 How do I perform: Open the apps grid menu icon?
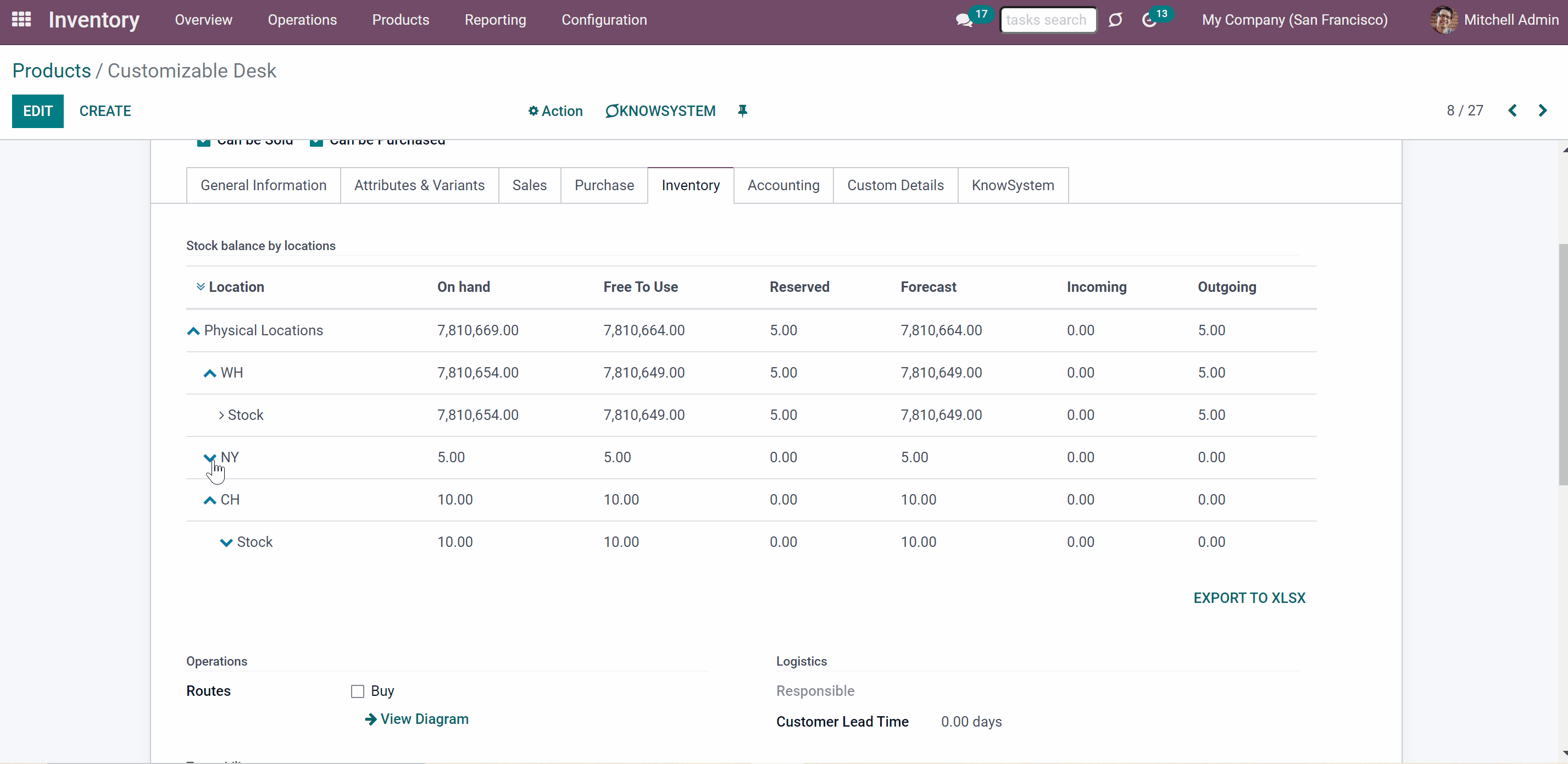(x=21, y=19)
